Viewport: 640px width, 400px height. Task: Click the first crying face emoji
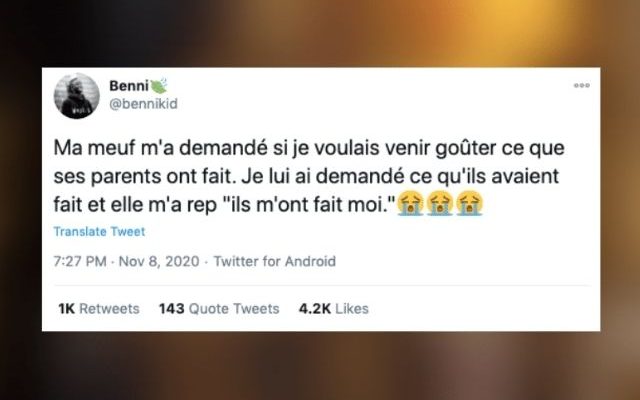click(411, 203)
